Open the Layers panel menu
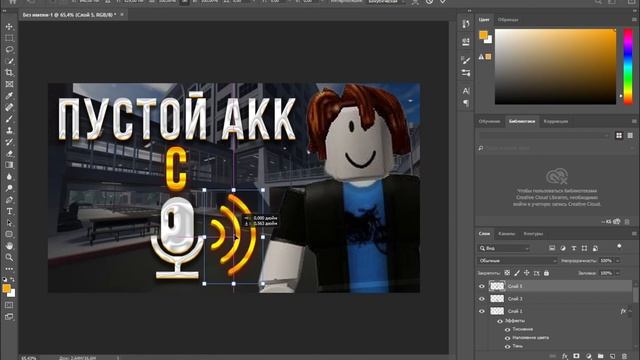 [x=634, y=233]
